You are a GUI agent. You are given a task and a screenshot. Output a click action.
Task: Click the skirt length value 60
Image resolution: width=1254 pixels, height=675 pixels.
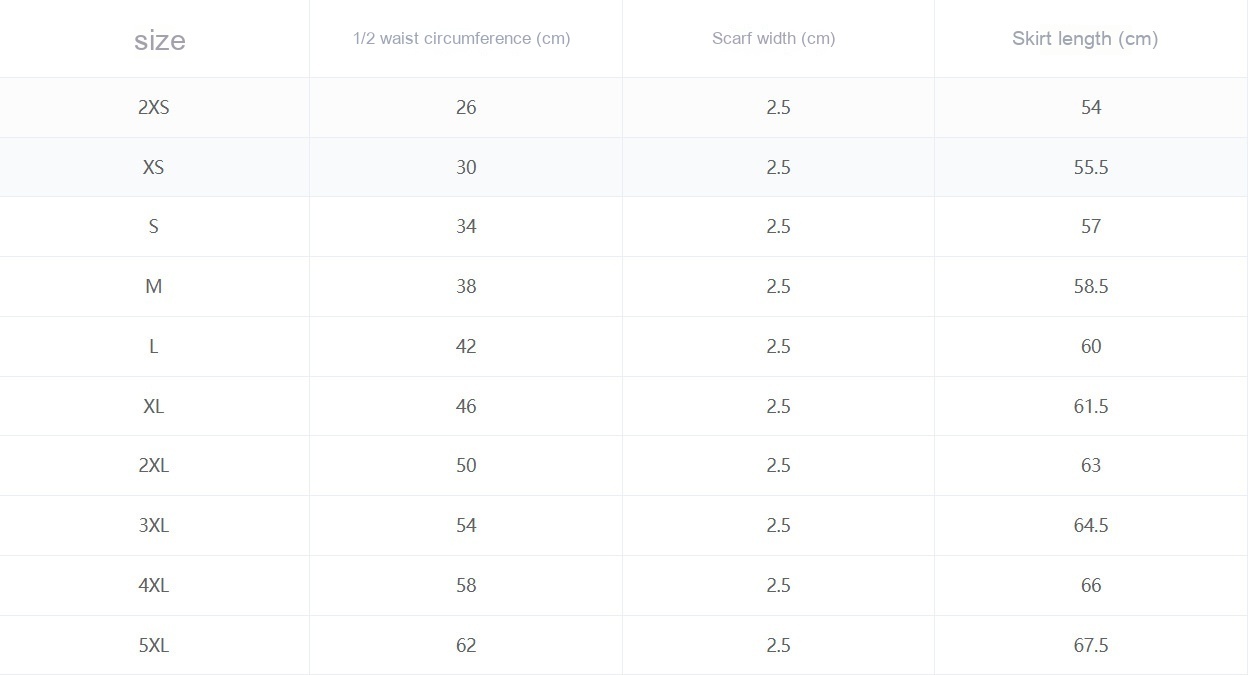(x=1091, y=346)
